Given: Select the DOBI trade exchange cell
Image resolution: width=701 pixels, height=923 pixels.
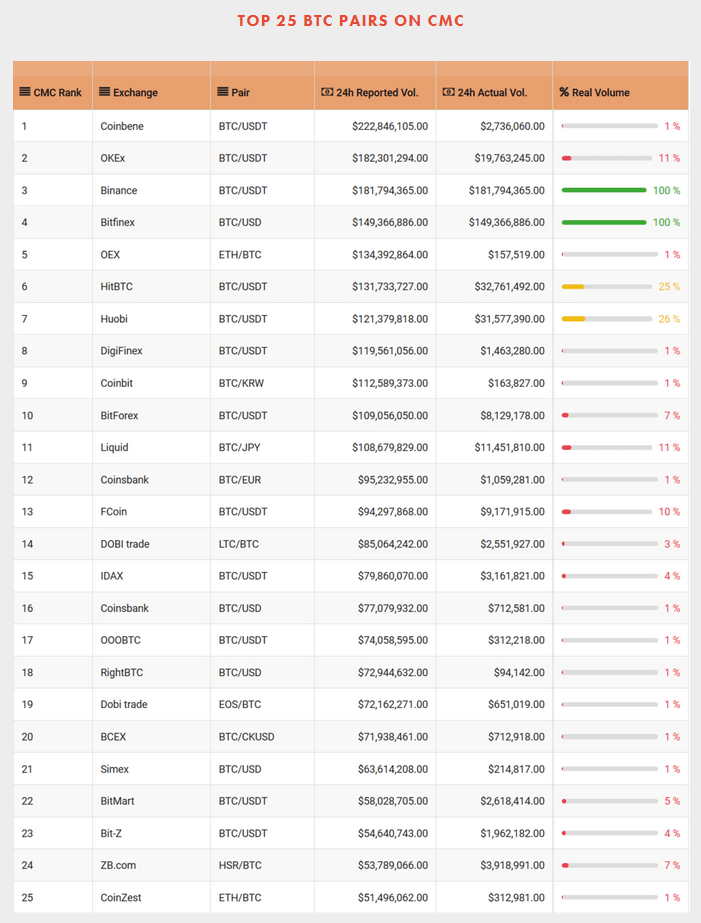Looking at the screenshot, I should 151,544.
